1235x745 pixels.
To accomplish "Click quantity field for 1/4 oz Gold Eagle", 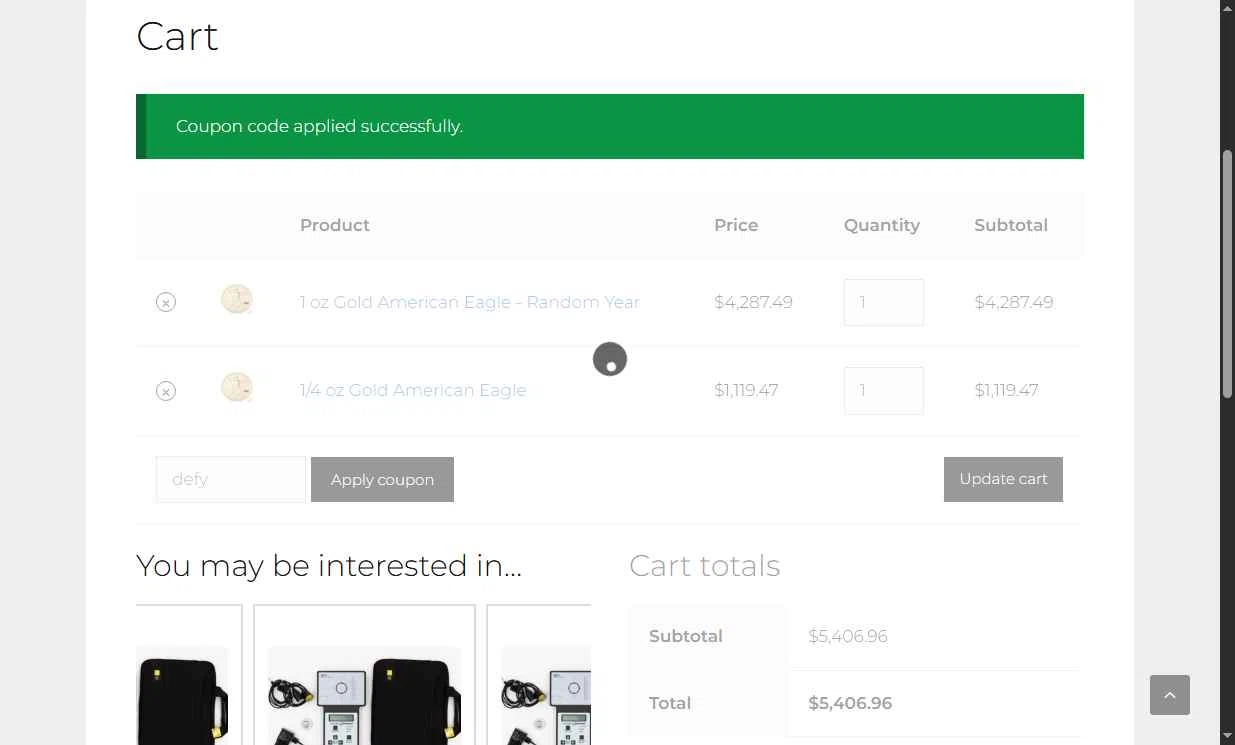I will tap(884, 390).
